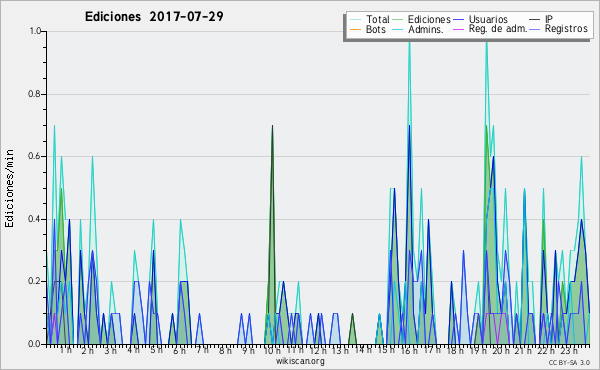Click the wikiscan.org text below chart

pyautogui.click(x=300, y=361)
